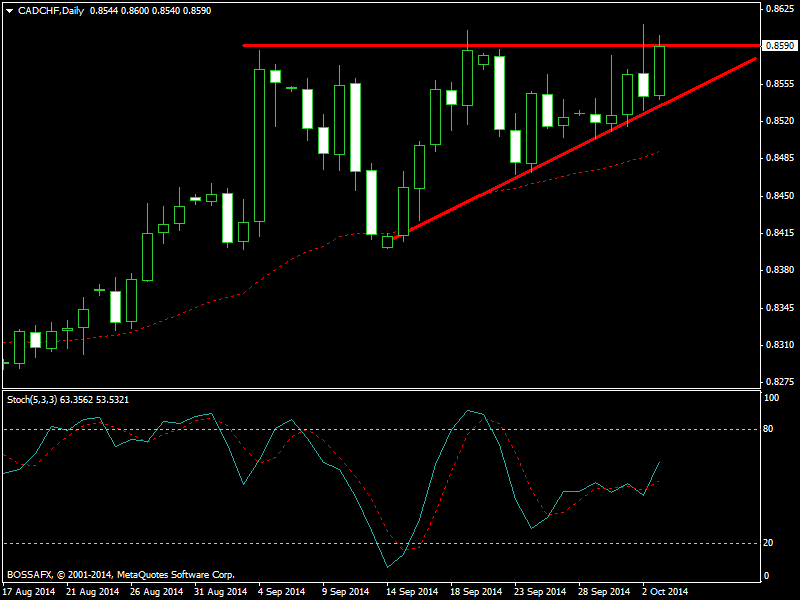The height and width of the screenshot is (600, 800).
Task: Click the 28 Sep 2014 date label
Action: point(604,592)
